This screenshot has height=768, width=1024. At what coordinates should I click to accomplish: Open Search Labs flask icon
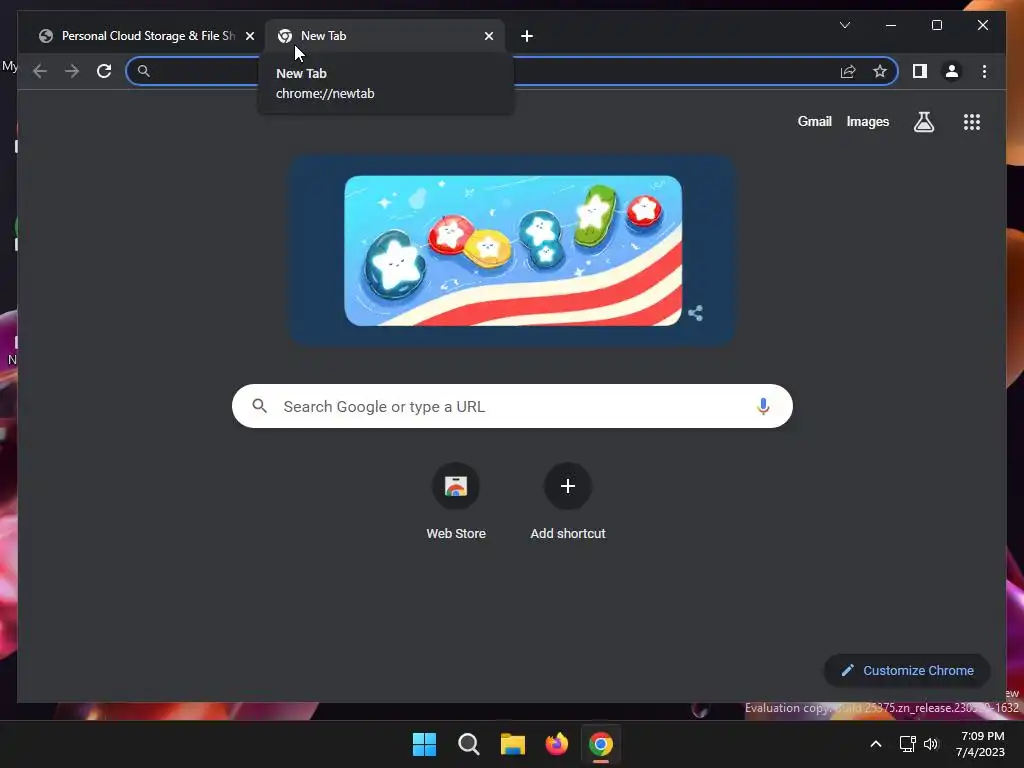tap(923, 121)
